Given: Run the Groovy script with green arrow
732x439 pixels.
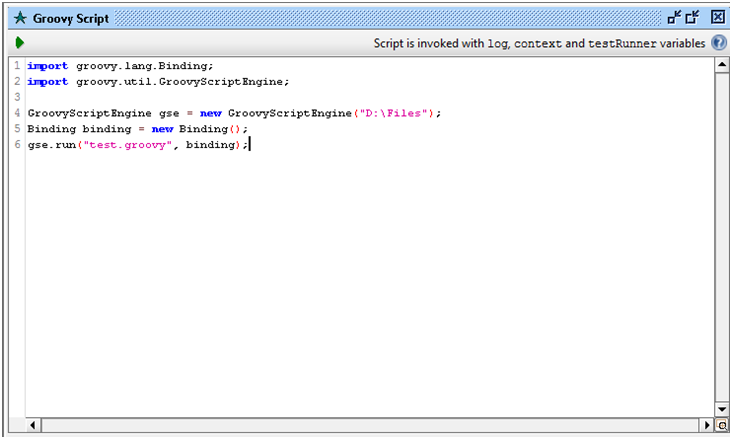Looking at the screenshot, I should pyautogui.click(x=19, y=43).
